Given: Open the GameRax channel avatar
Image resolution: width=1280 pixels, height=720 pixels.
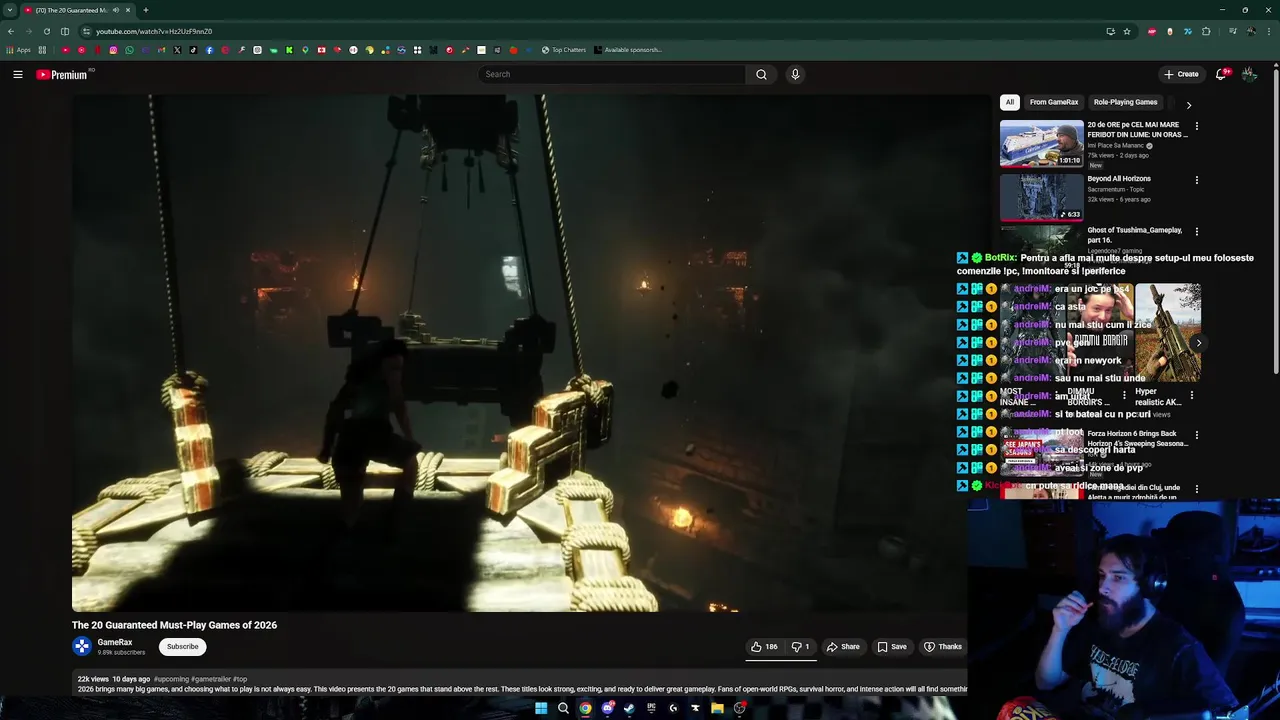Looking at the screenshot, I should coord(82,647).
